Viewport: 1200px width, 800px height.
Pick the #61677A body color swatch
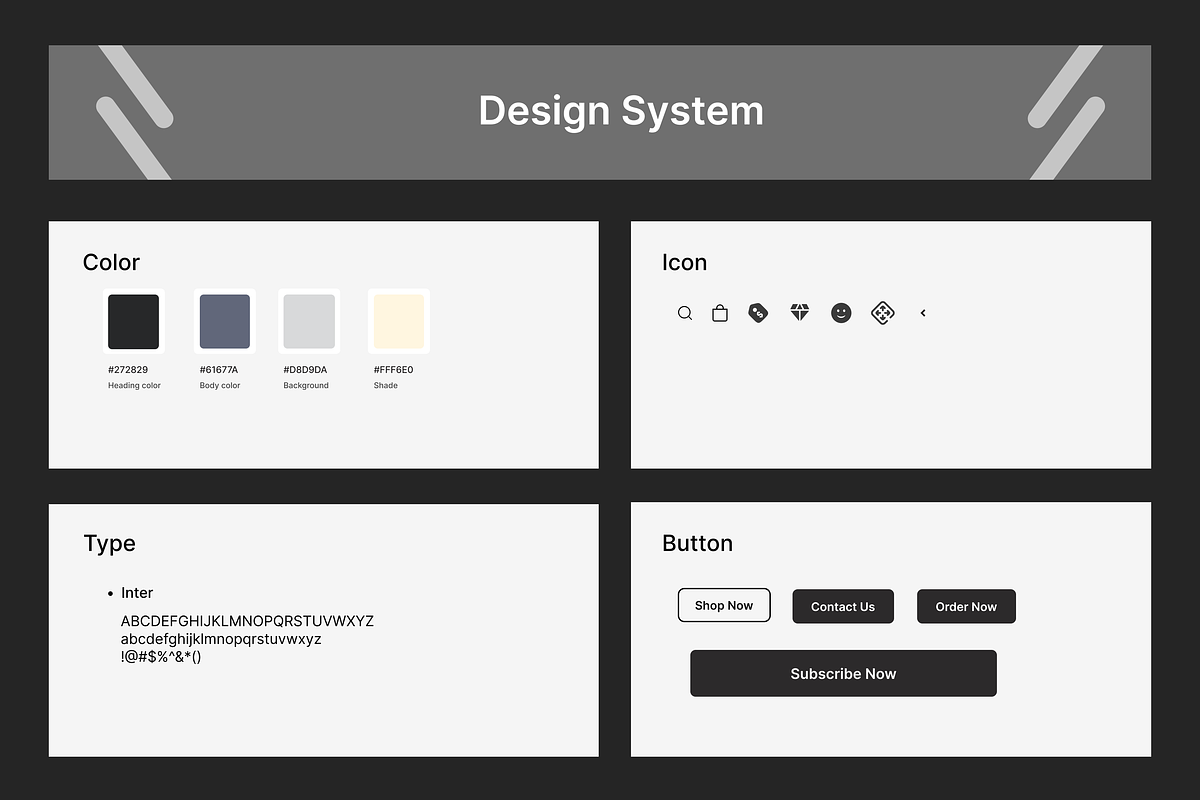point(224,321)
